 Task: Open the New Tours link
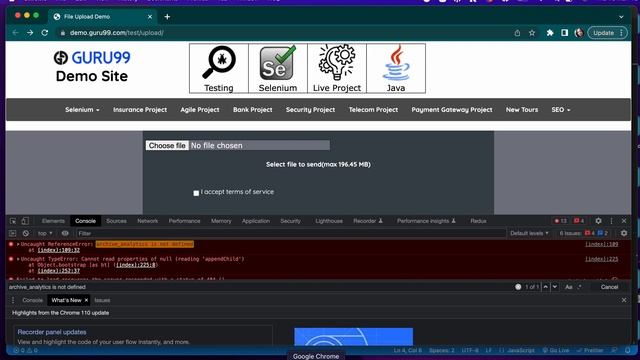coord(522,110)
